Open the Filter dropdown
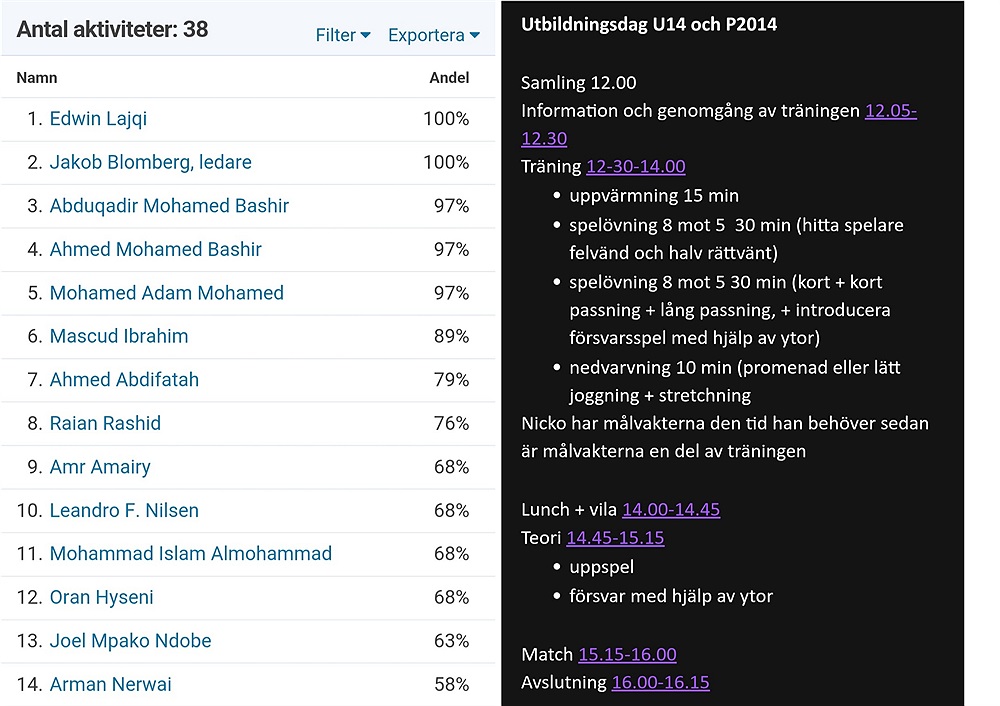The width and height of the screenshot is (1000, 706). tap(342, 35)
